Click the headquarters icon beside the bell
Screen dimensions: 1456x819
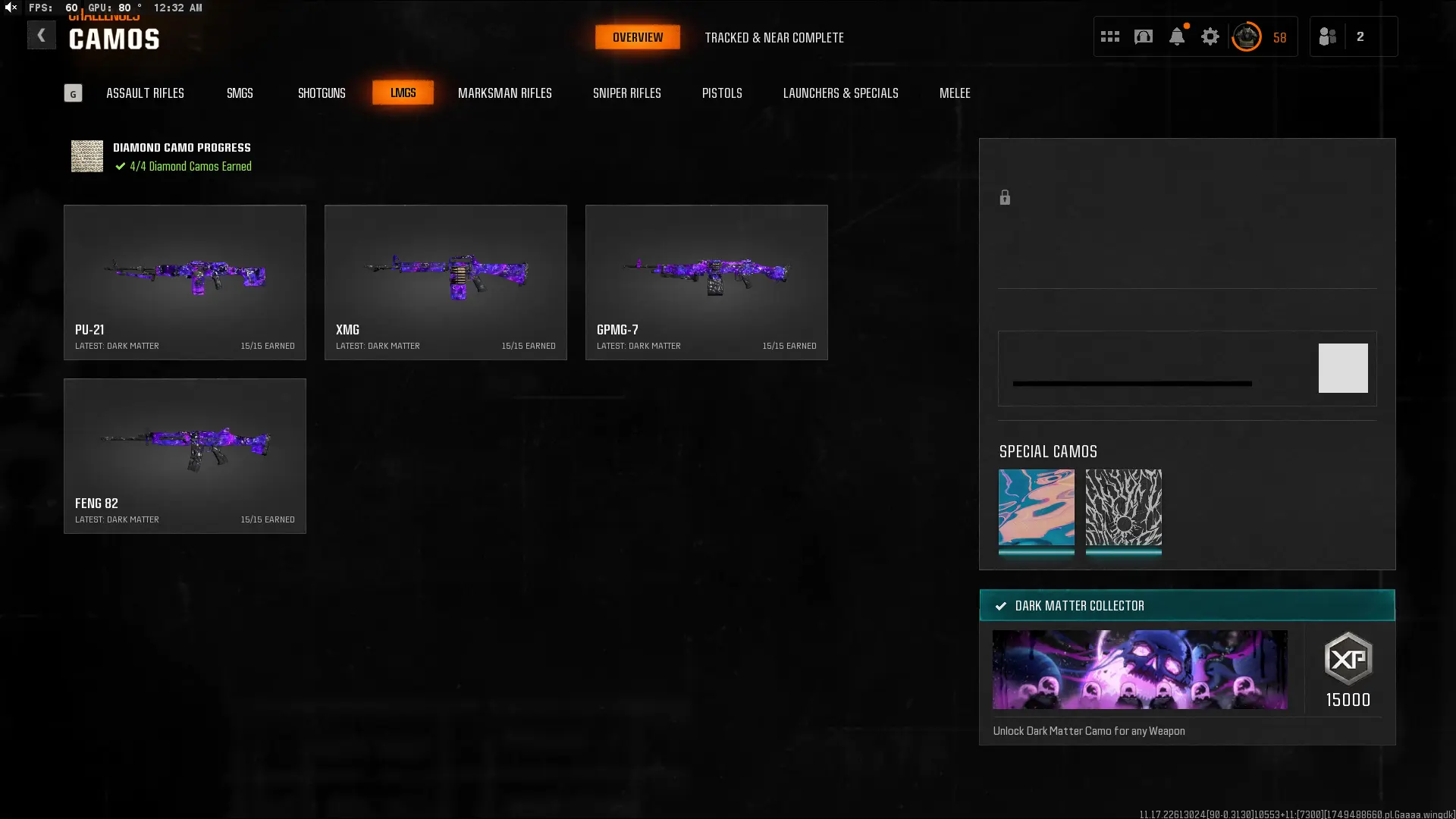click(x=1143, y=36)
